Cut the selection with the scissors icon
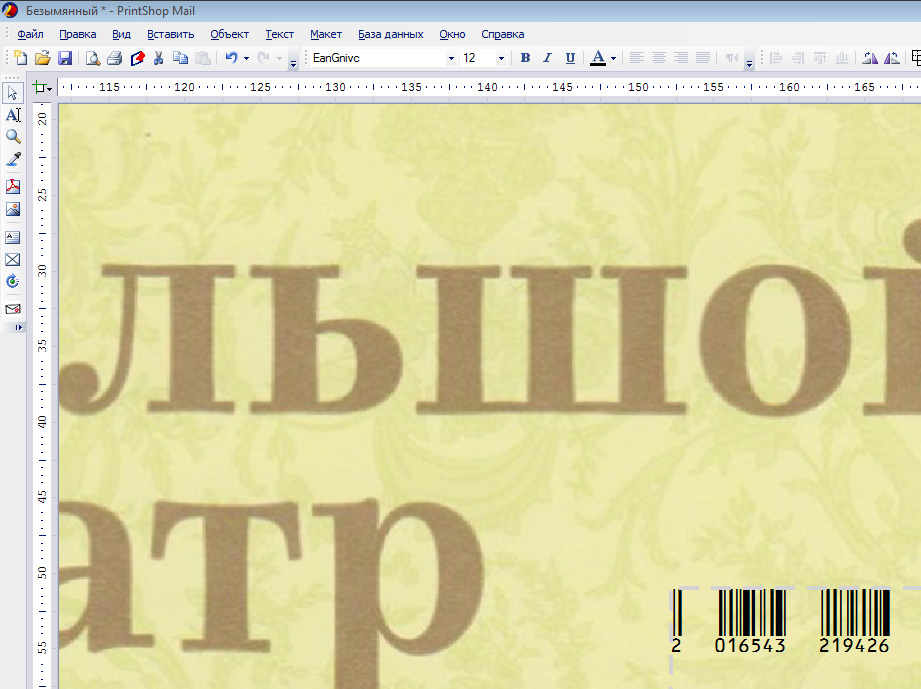This screenshot has width=921, height=689. click(x=158, y=58)
